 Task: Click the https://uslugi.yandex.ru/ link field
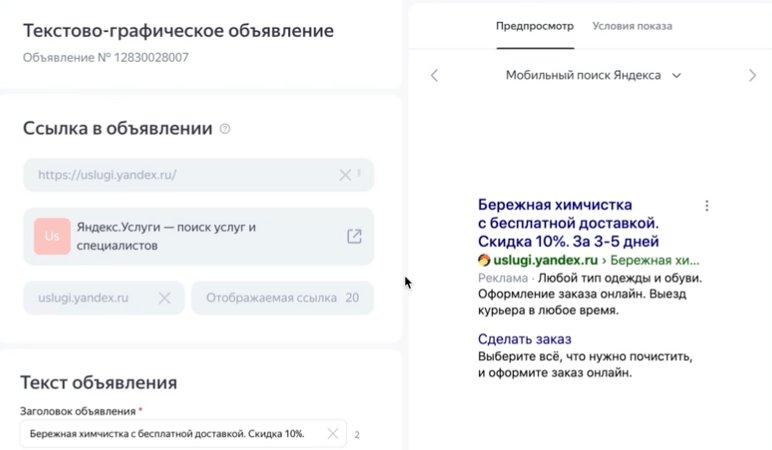pyautogui.click(x=198, y=175)
